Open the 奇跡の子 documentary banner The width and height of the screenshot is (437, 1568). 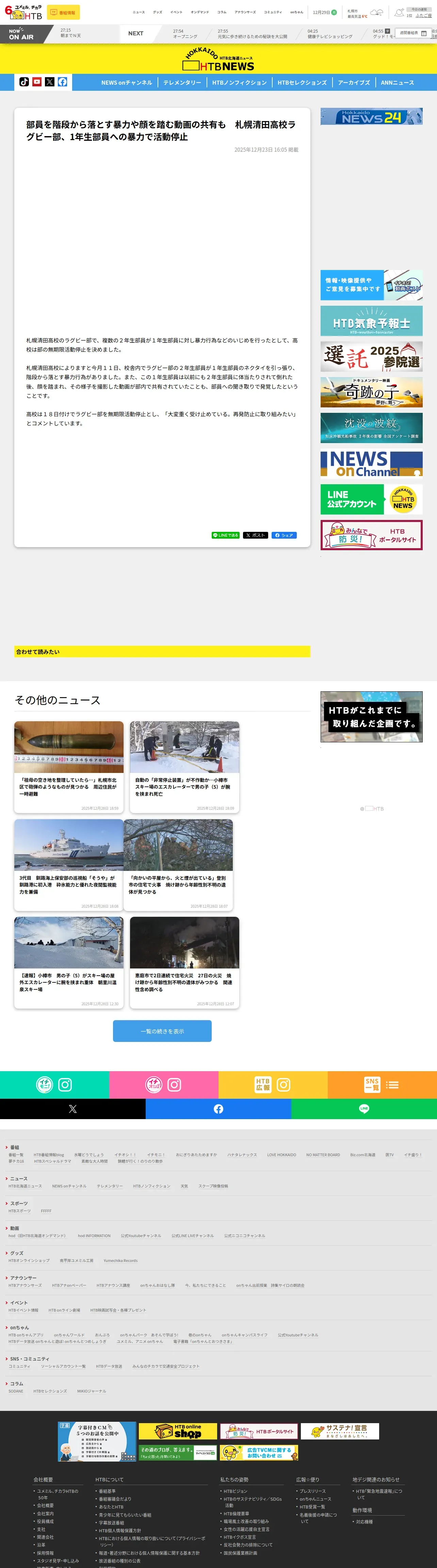pyautogui.click(x=371, y=392)
